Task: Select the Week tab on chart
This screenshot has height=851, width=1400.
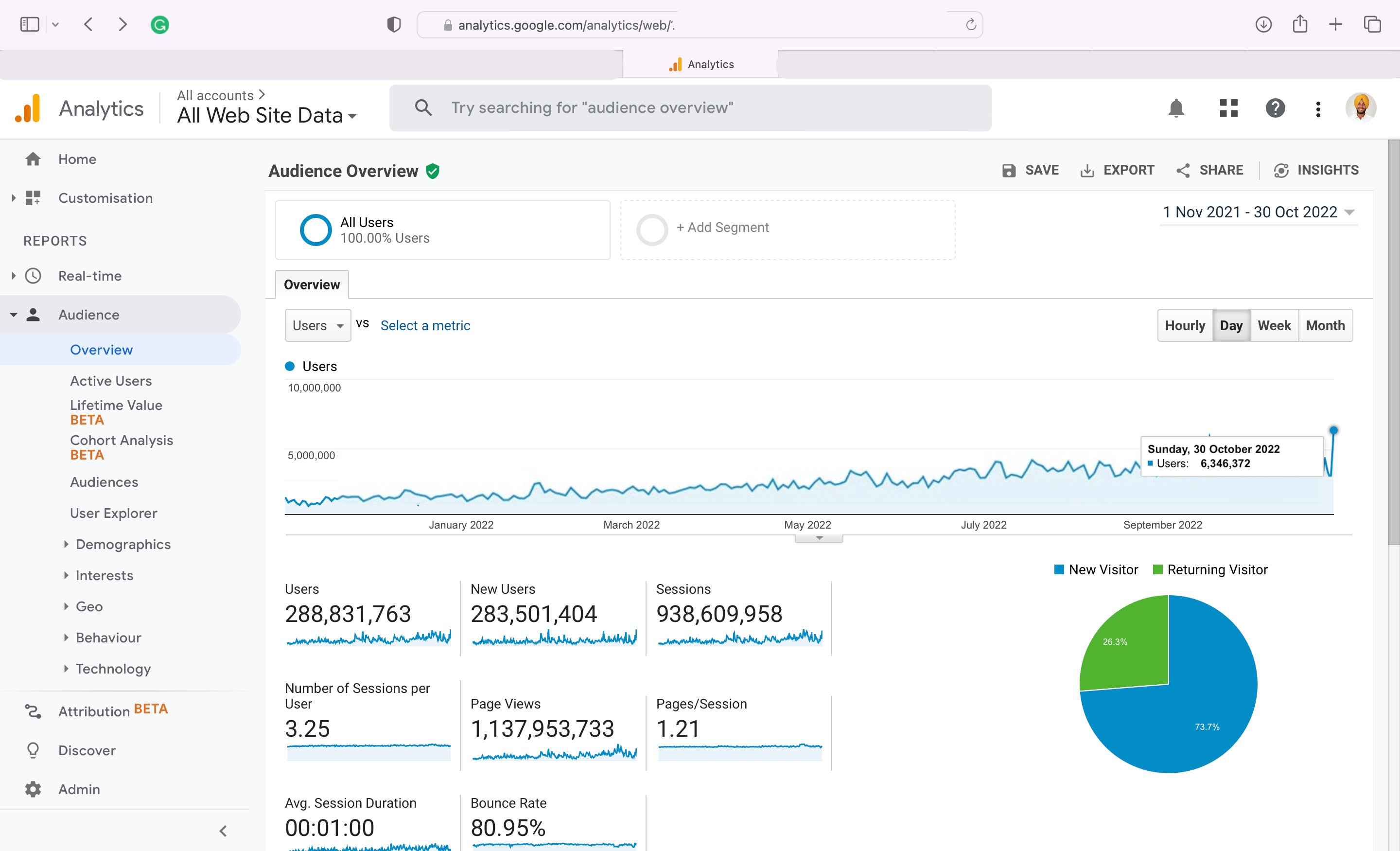Action: [1274, 325]
